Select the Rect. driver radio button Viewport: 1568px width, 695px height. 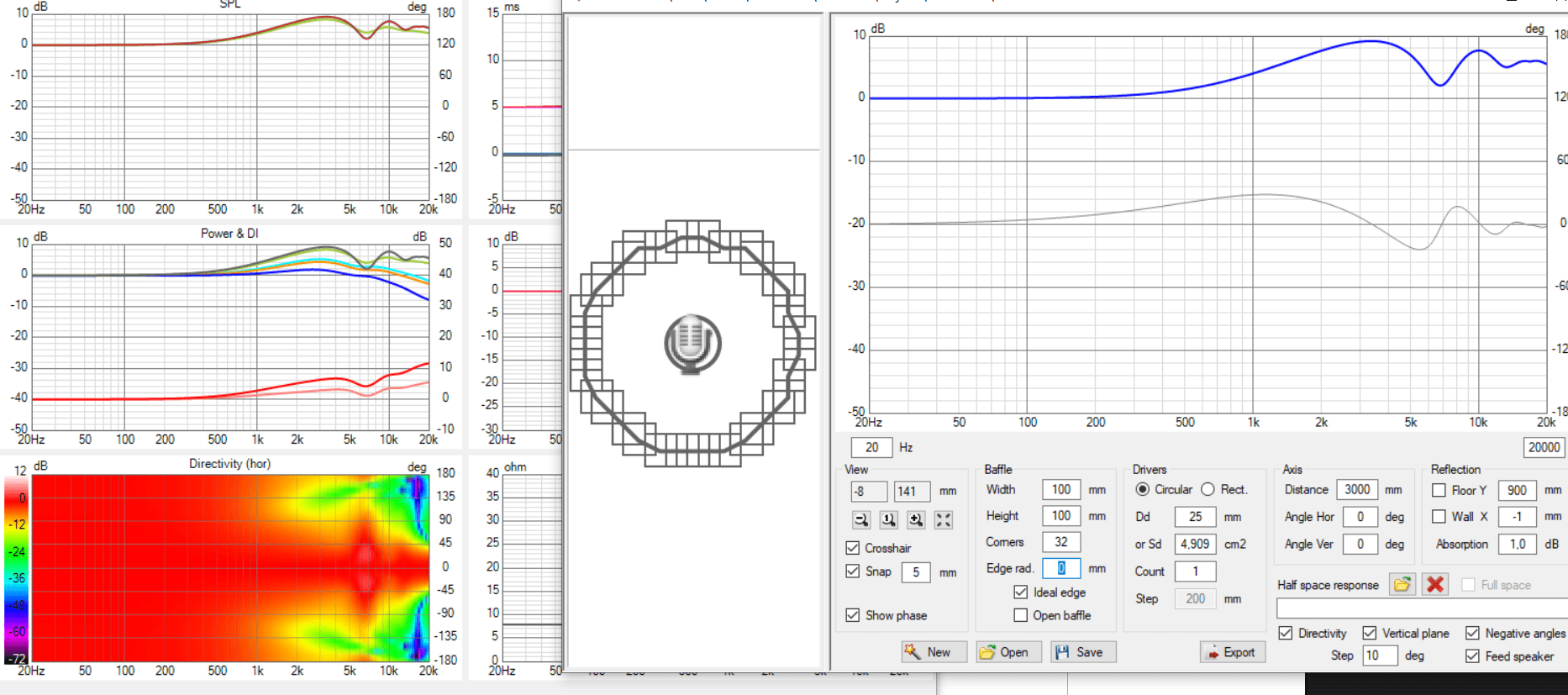[x=1208, y=489]
